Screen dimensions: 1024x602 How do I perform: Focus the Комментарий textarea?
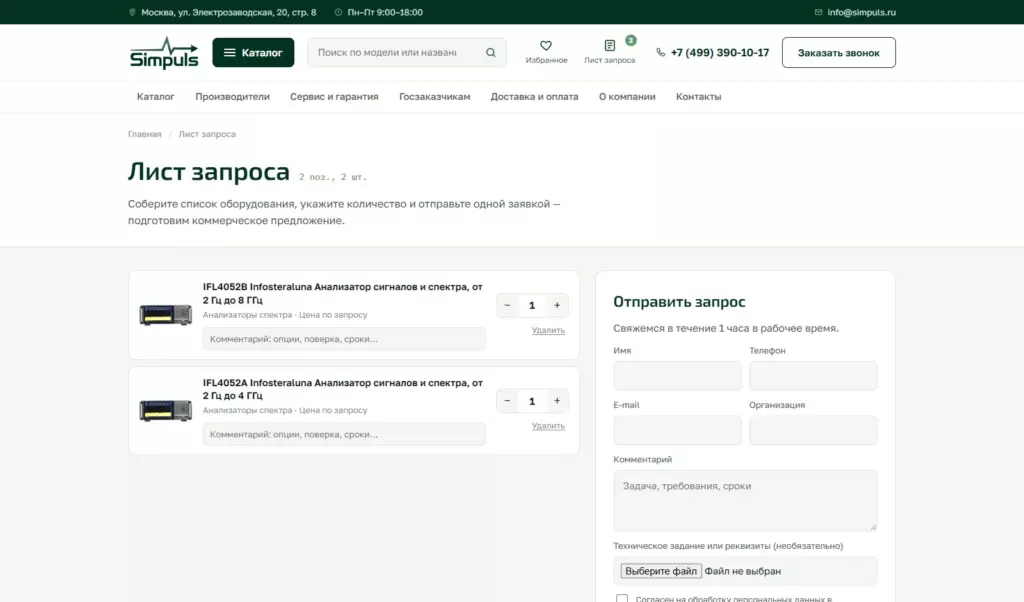click(x=745, y=500)
